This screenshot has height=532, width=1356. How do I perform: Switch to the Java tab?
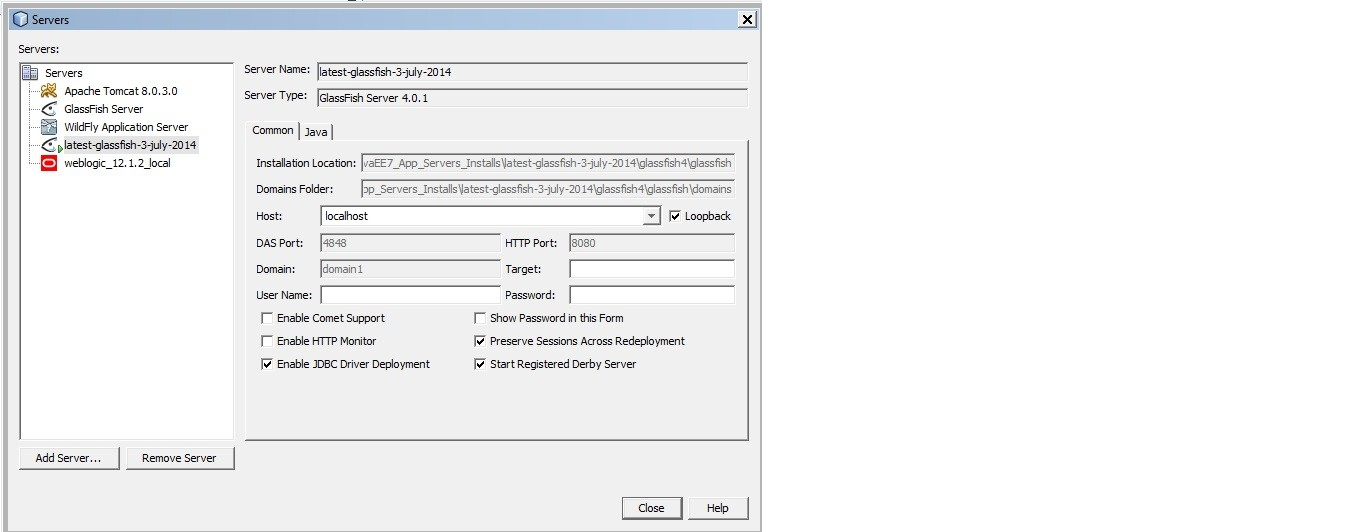[x=316, y=132]
